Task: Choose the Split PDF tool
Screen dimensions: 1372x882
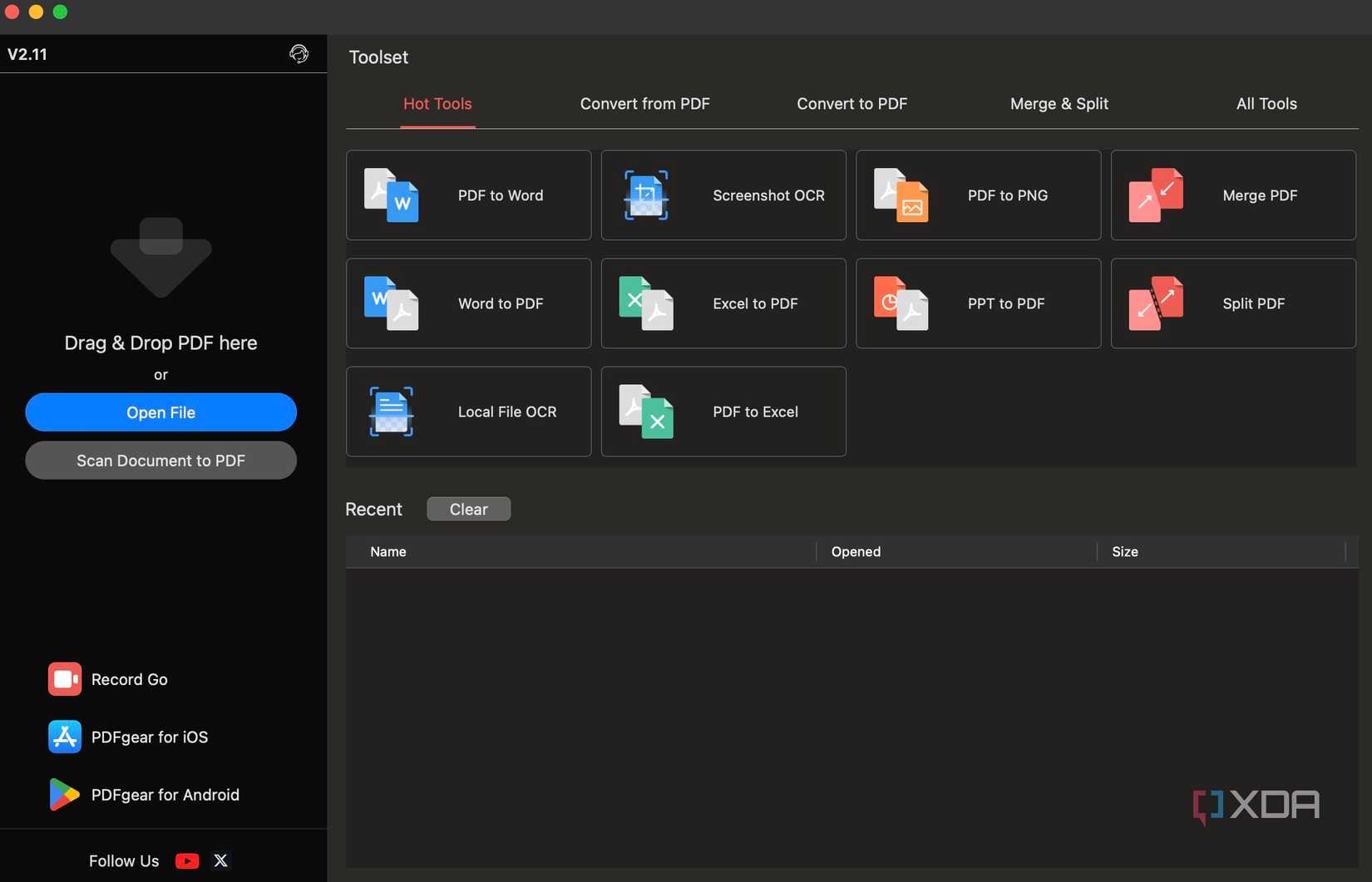Action: 1232,303
